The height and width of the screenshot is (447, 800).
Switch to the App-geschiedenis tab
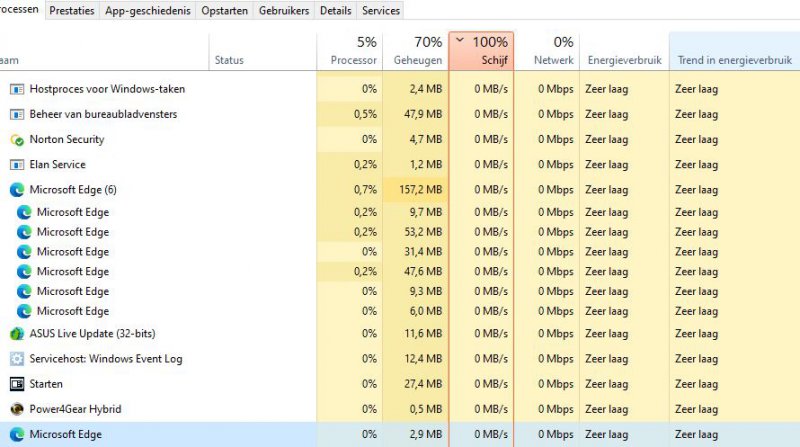(x=149, y=11)
